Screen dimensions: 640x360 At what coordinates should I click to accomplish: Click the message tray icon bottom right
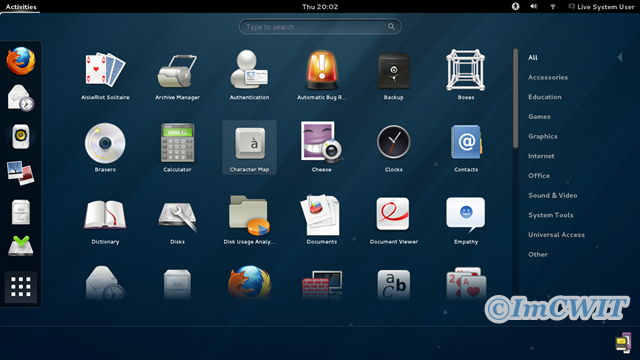point(623,343)
